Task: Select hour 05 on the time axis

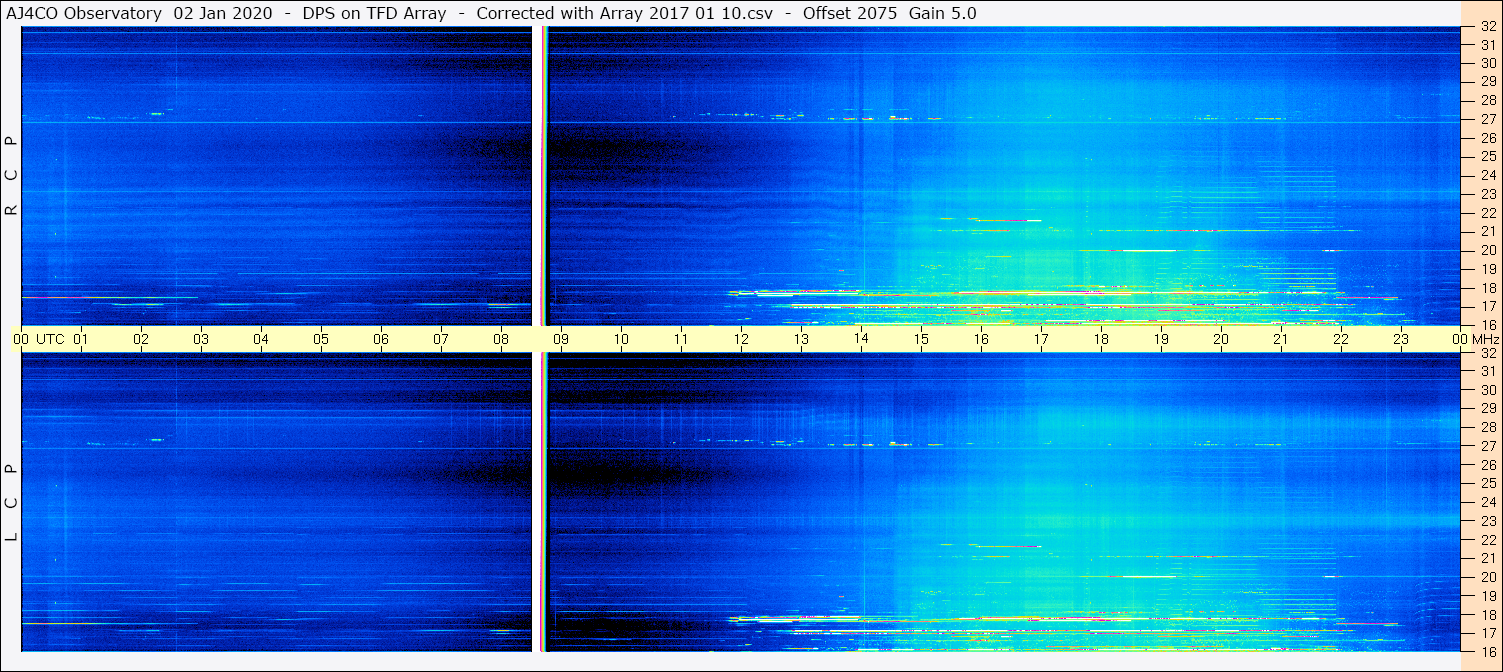Action: [321, 339]
